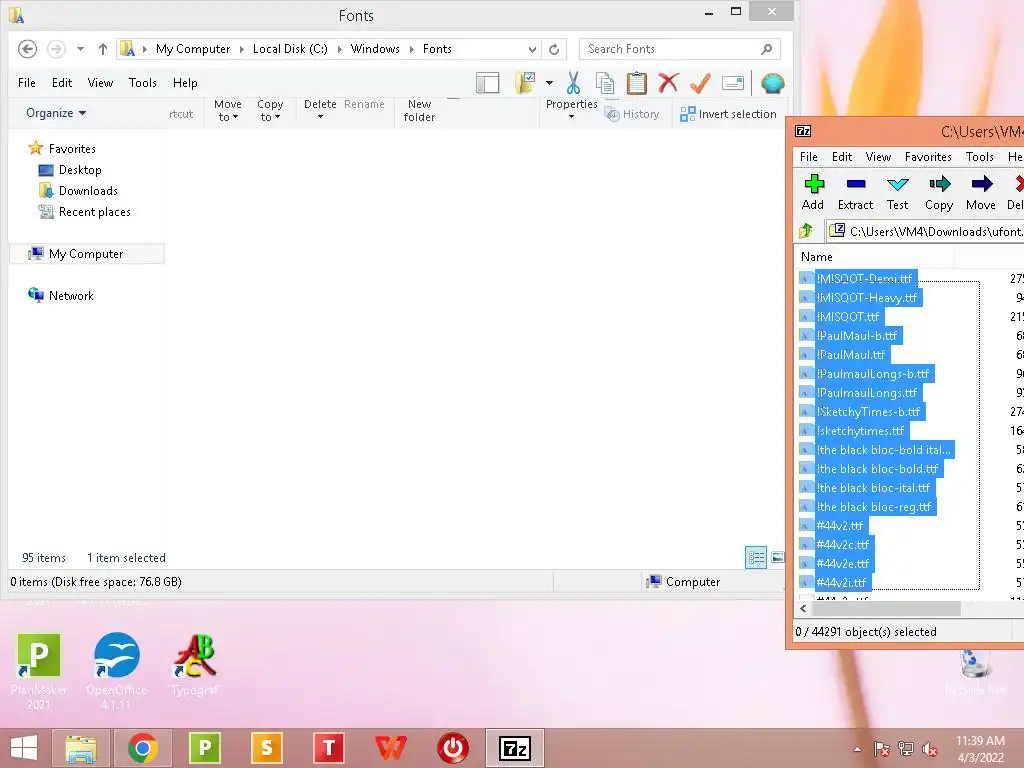Click the Move button in 7-Zip
Viewport: 1024px width, 768px height.
coord(981,193)
